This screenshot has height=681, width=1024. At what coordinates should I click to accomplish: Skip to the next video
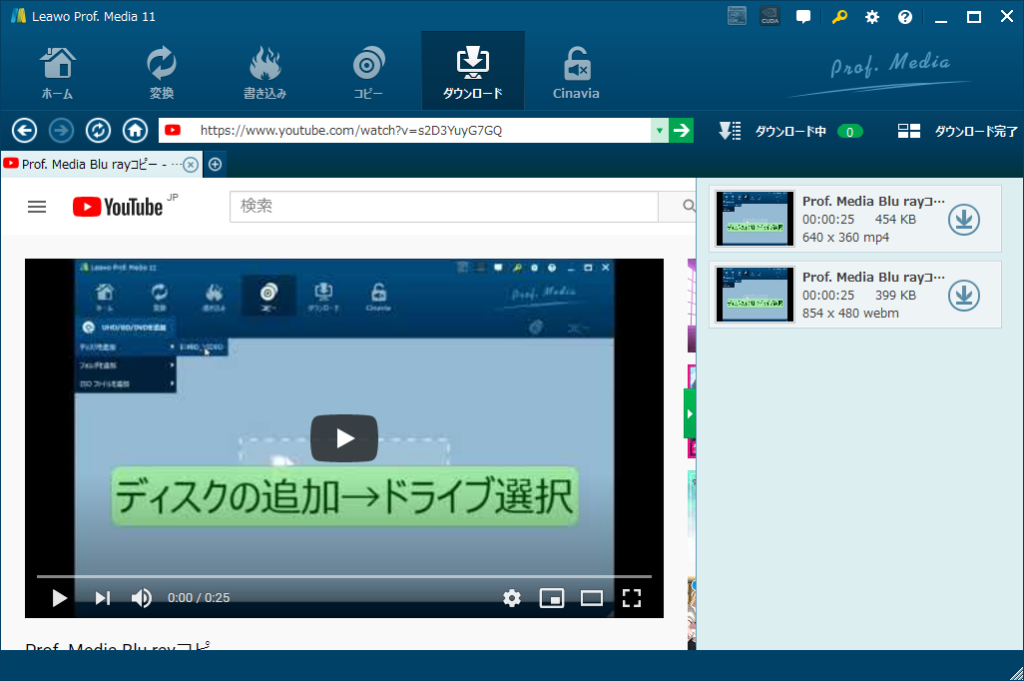103,598
